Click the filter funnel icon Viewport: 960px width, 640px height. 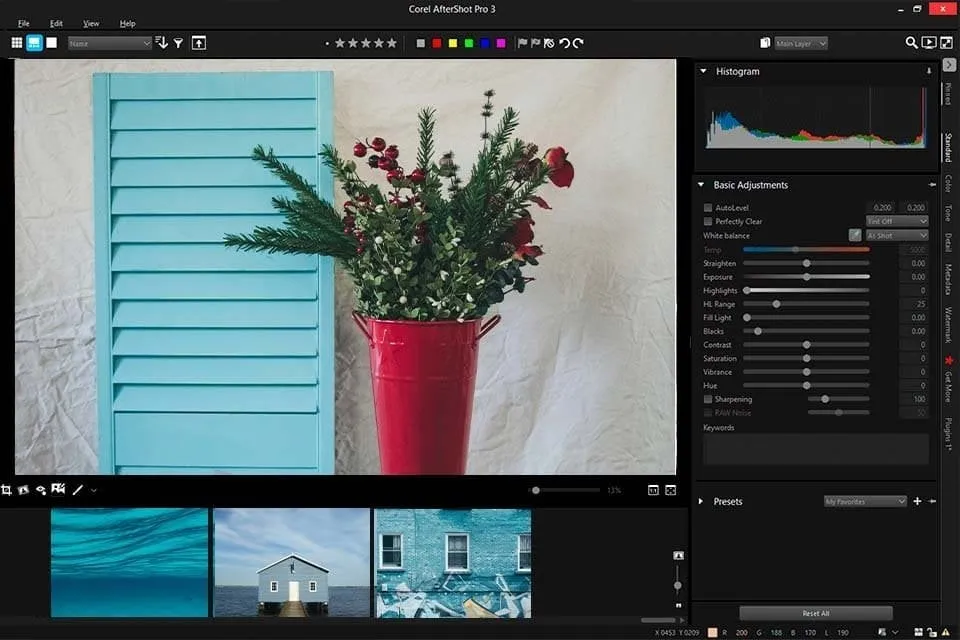pyautogui.click(x=178, y=43)
